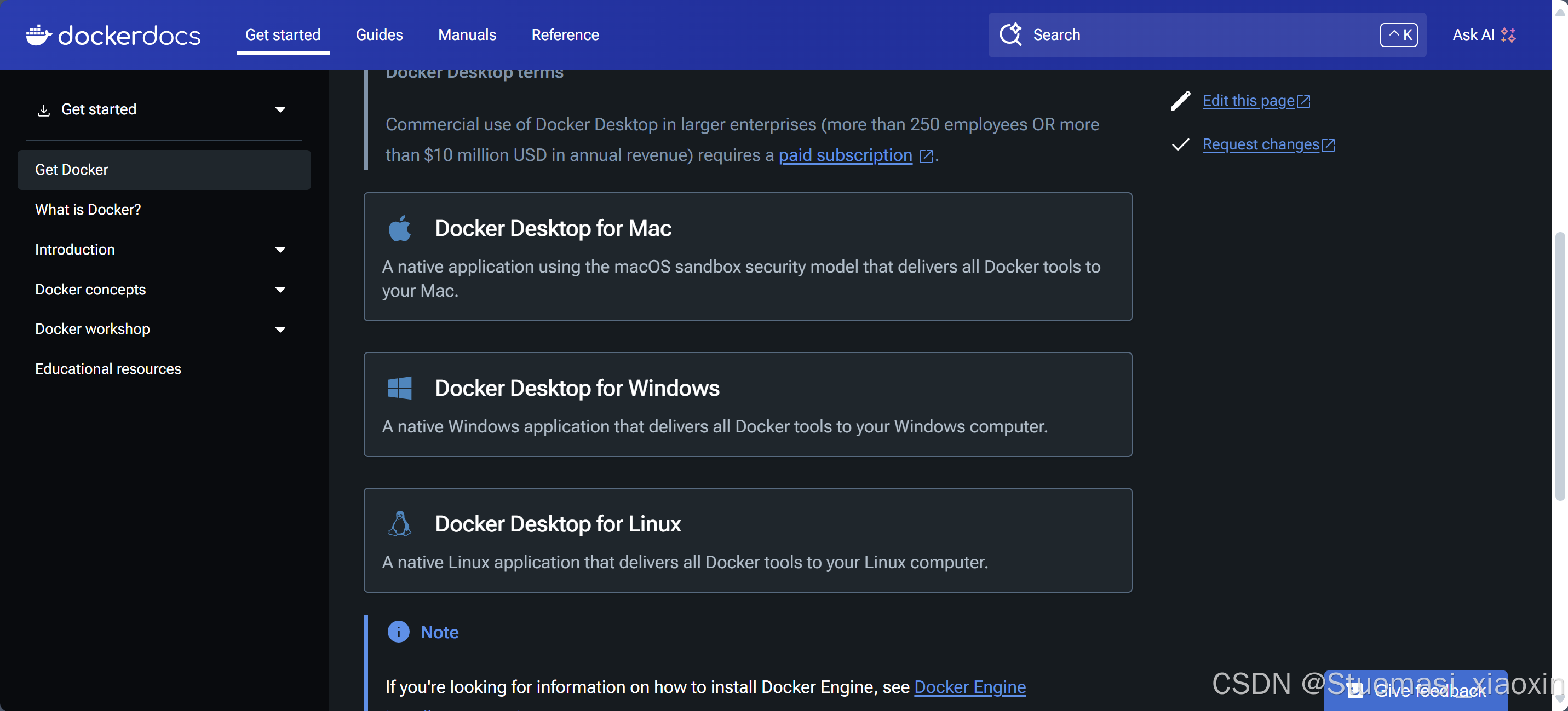Click the dockerdocs logo
1568x711 pixels.
(x=113, y=35)
